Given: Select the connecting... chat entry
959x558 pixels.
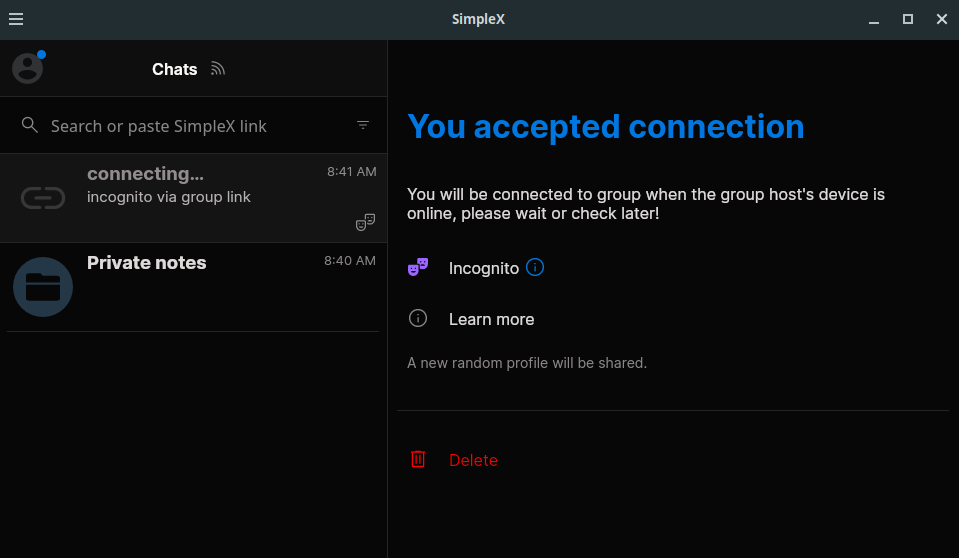Looking at the screenshot, I should [193, 198].
